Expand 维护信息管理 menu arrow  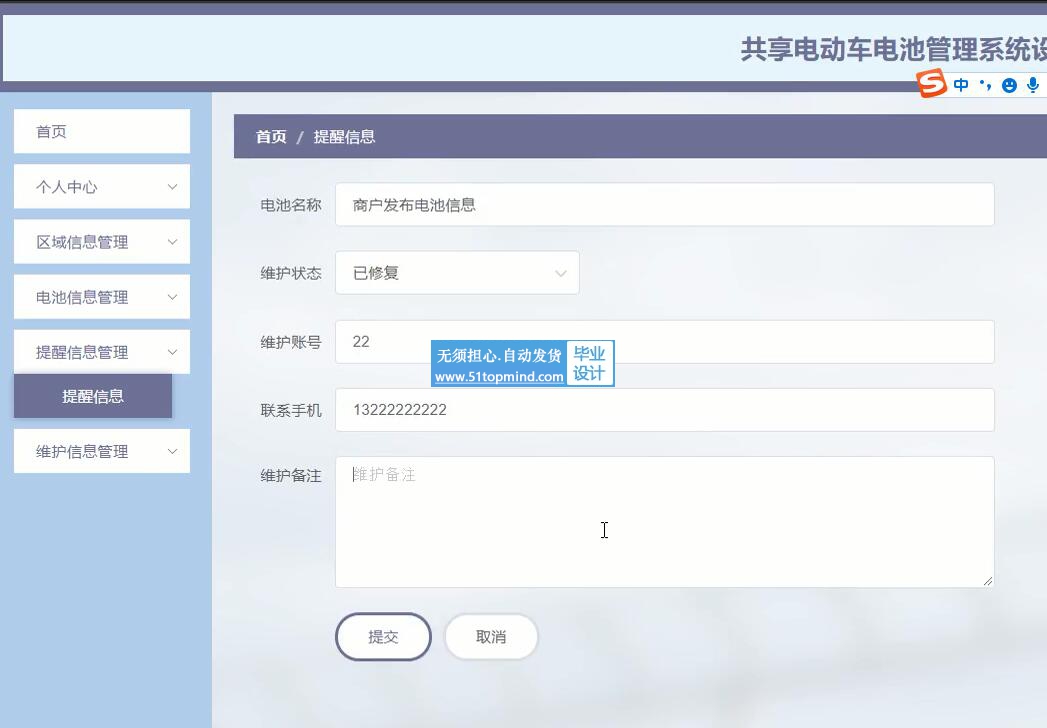tap(172, 451)
